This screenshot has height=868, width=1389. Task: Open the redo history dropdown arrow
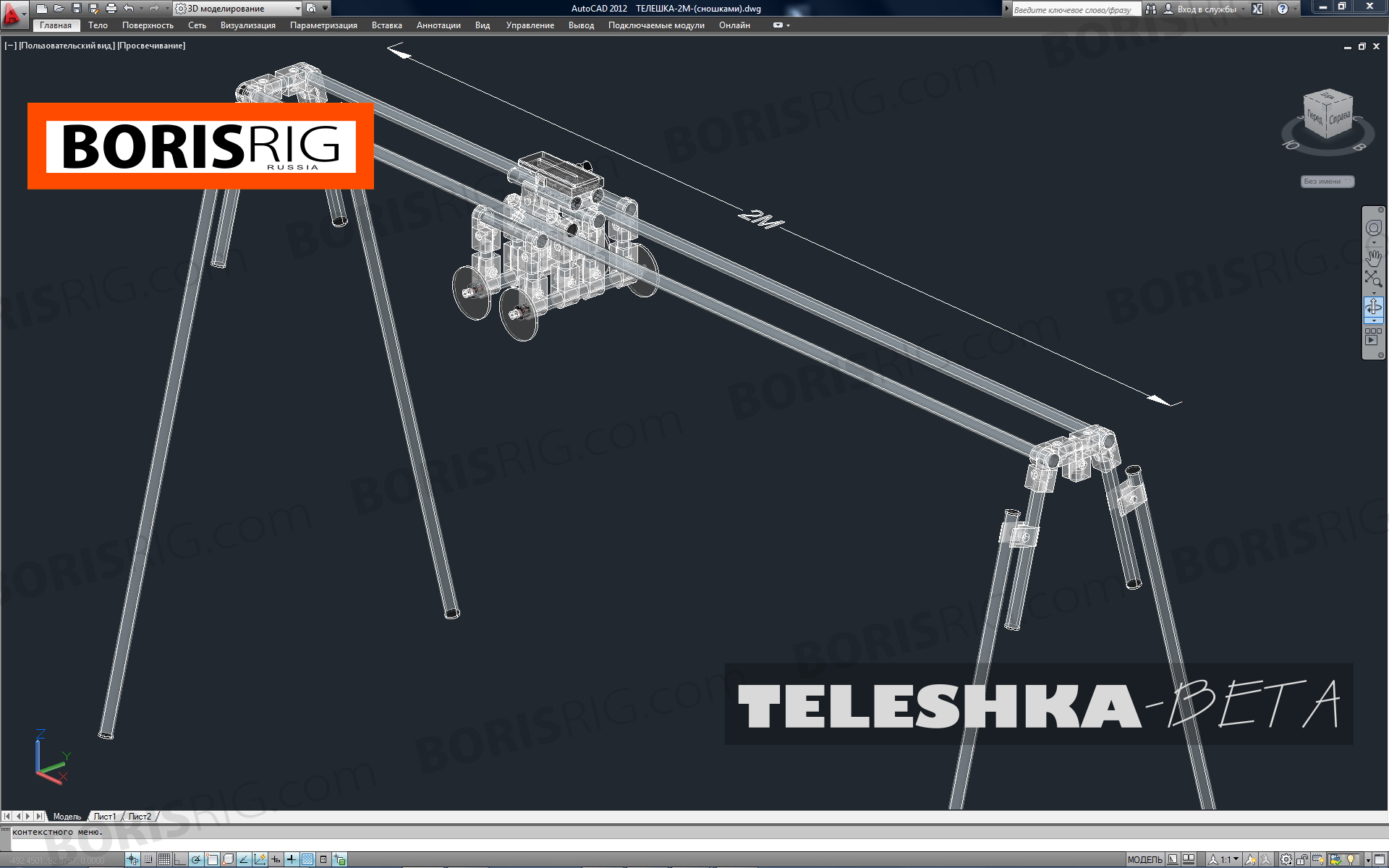tap(166, 9)
